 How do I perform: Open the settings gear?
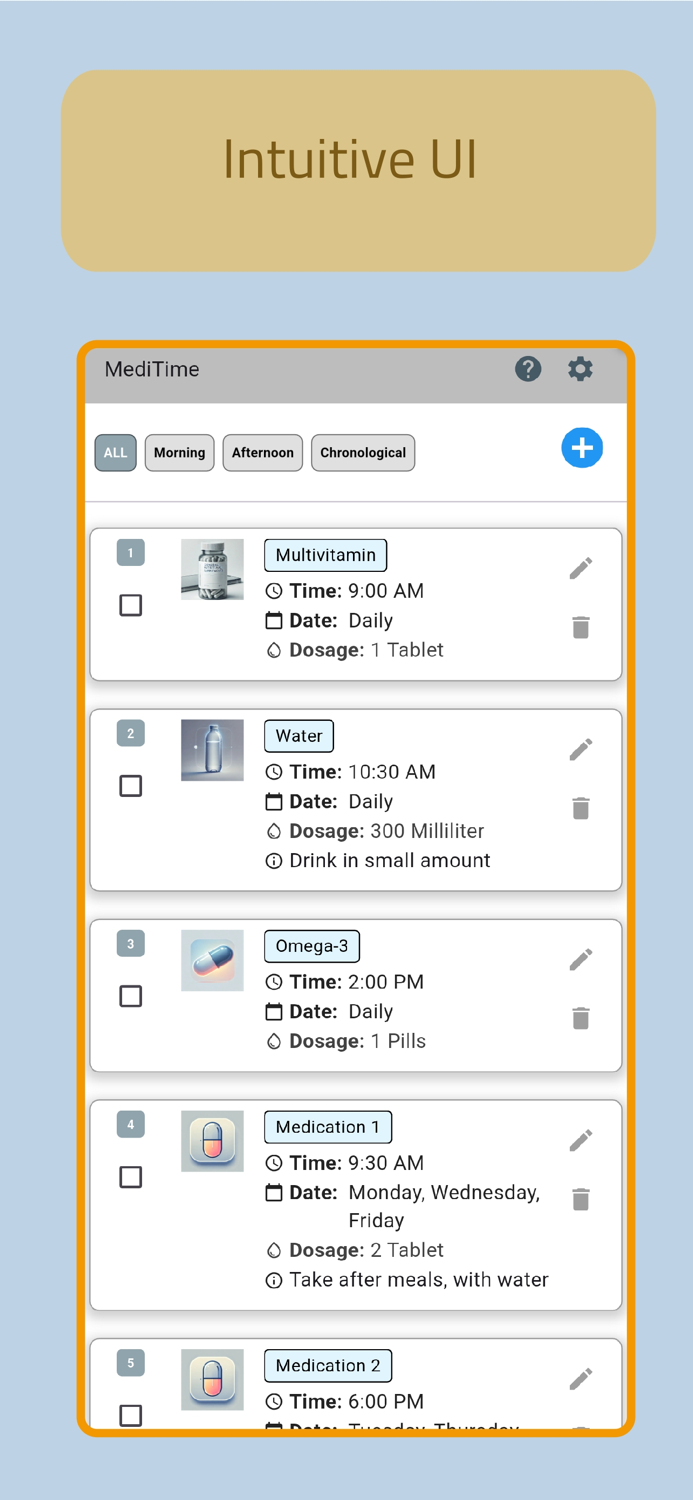pos(580,369)
